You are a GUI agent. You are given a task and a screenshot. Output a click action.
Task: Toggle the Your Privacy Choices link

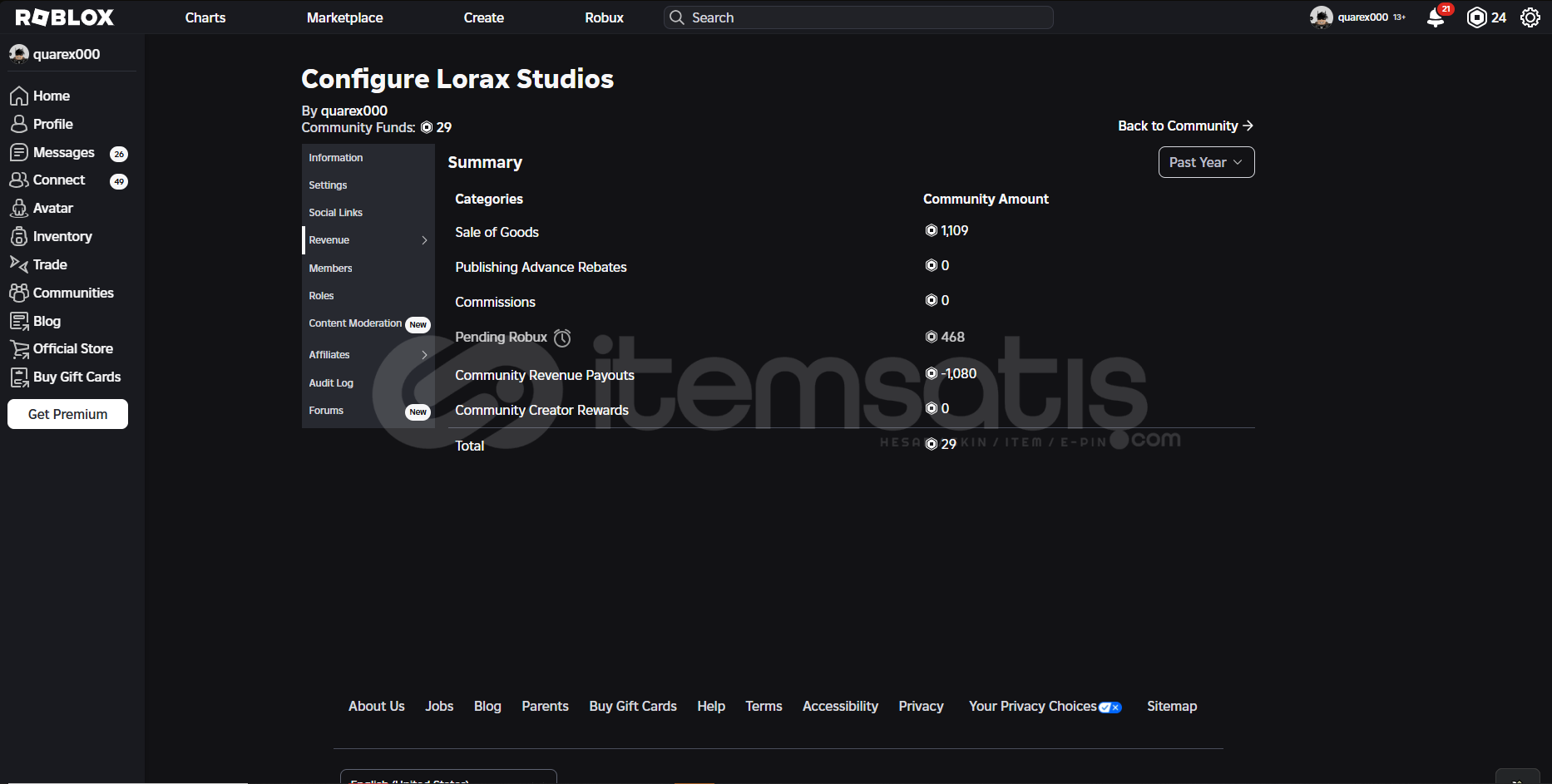point(1044,706)
